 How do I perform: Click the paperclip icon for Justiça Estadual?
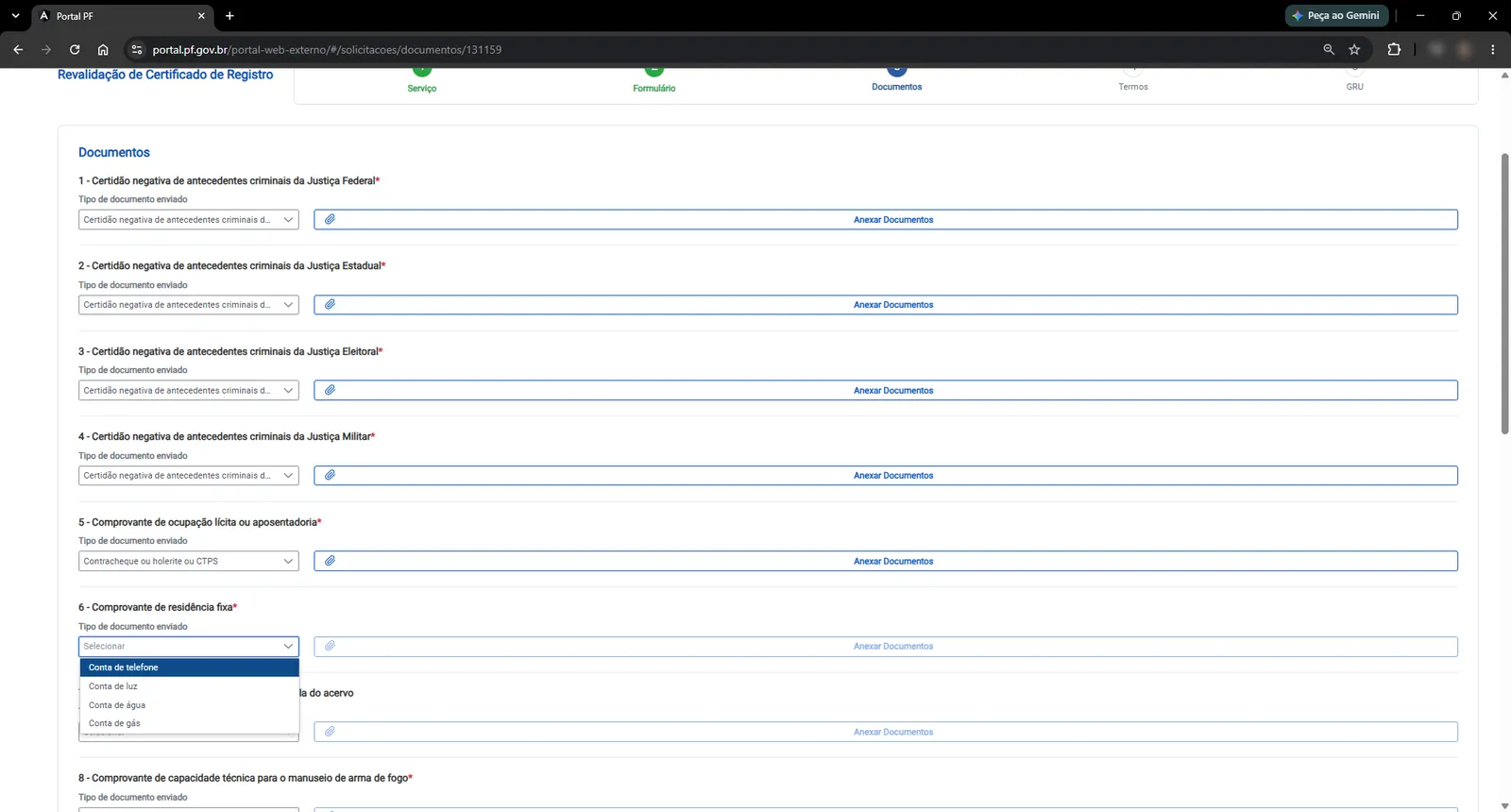(330, 304)
